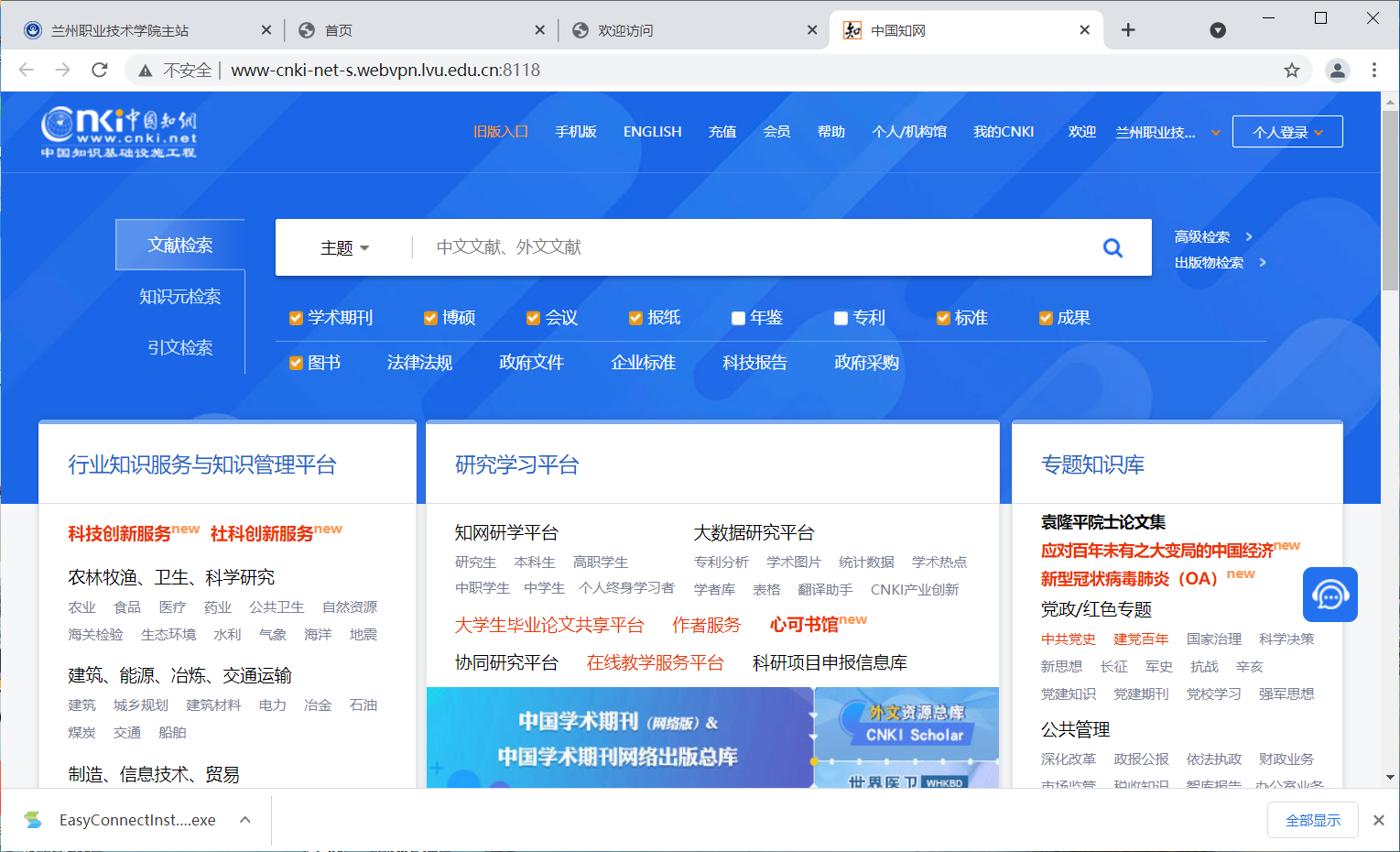
Task: Switch to the 首页 browser tab
Action: pos(421,30)
